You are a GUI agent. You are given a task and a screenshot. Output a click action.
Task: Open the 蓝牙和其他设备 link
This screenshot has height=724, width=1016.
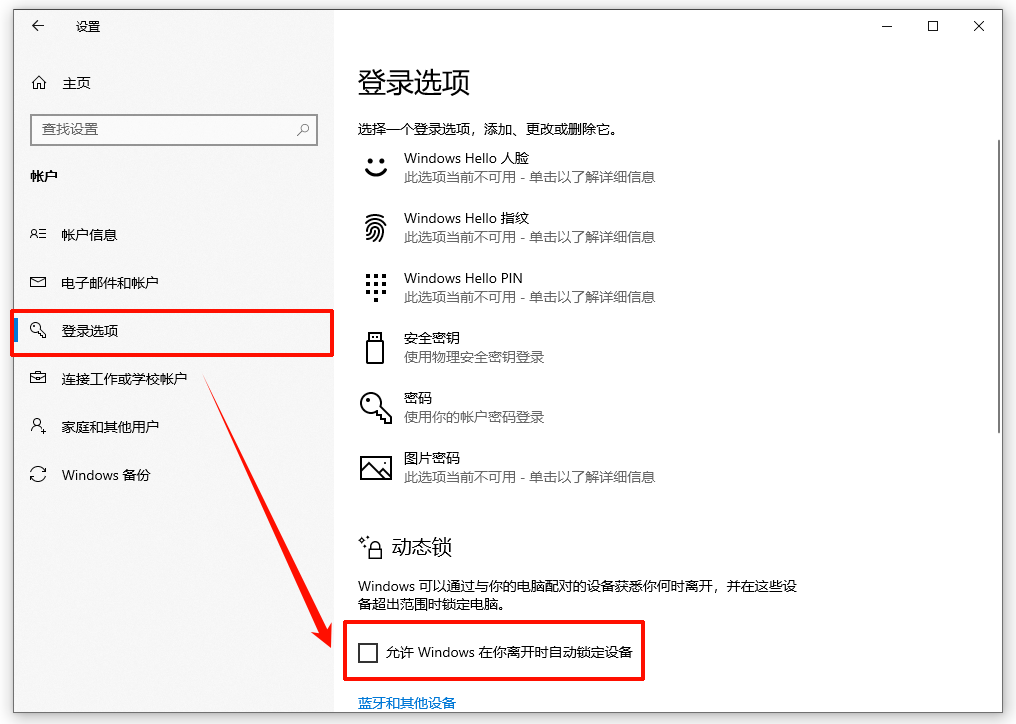[408, 702]
